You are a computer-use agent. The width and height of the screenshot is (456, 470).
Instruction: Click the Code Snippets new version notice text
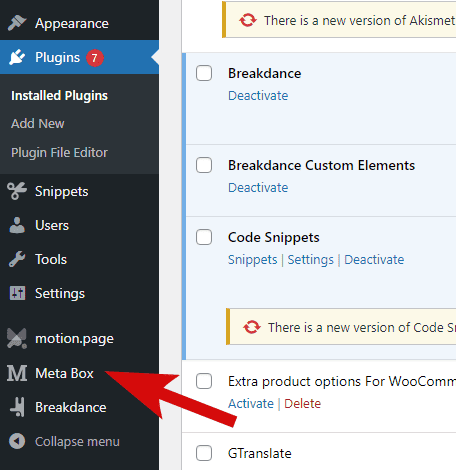click(x=362, y=327)
